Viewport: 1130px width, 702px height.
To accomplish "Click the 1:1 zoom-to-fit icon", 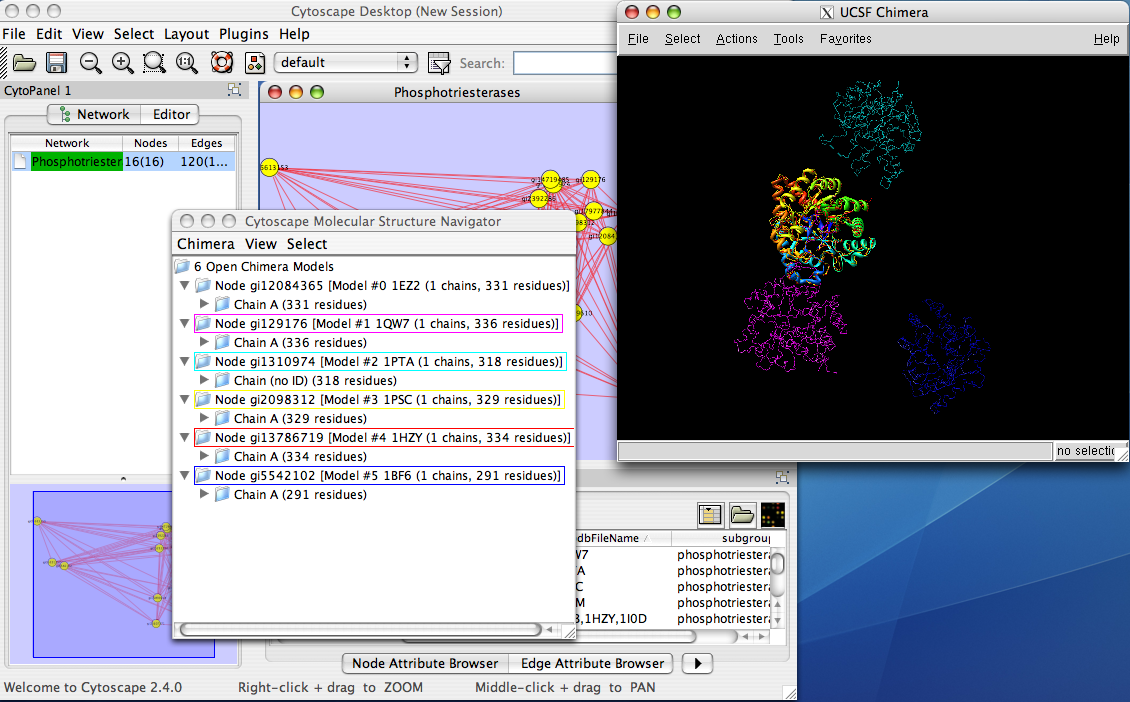I will (x=187, y=63).
